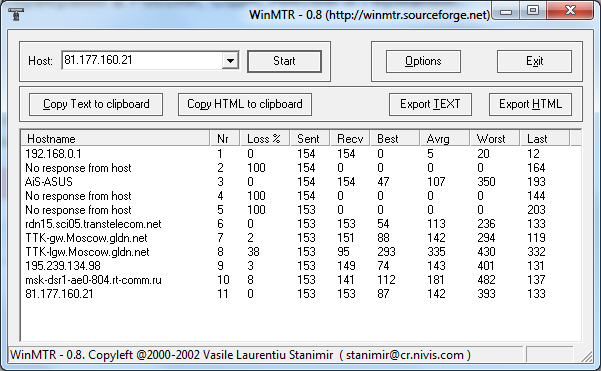Image resolution: width=601 pixels, height=371 pixels.
Task: Copy Text to clipboard
Action: [96, 104]
